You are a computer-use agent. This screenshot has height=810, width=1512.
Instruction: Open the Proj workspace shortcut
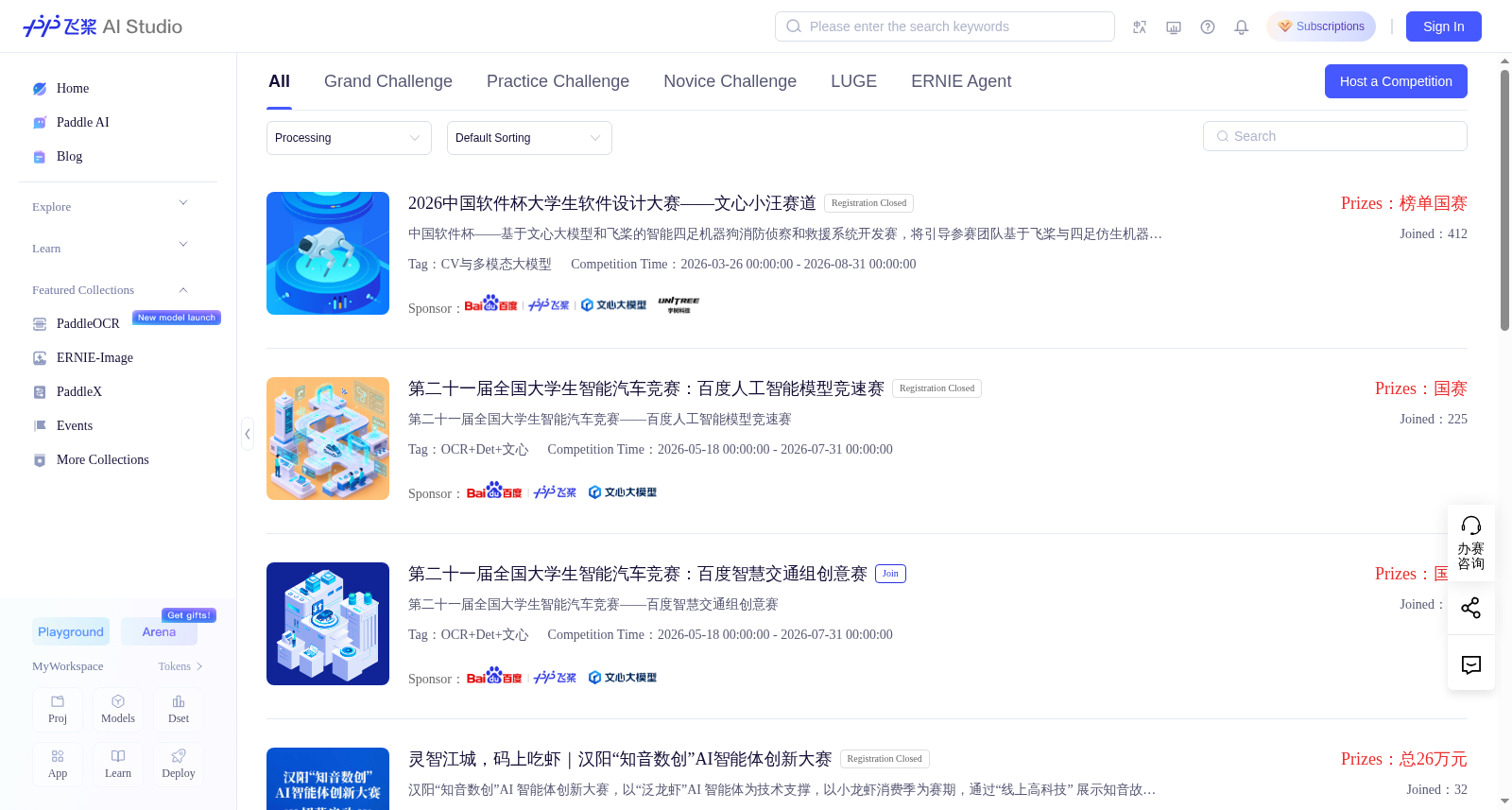click(58, 710)
